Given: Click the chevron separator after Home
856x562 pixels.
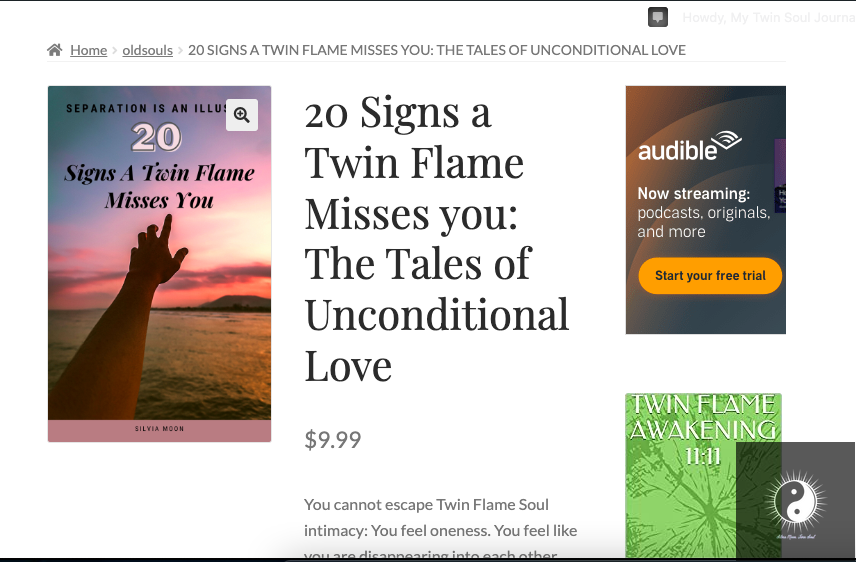Looking at the screenshot, I should click(x=115, y=50).
